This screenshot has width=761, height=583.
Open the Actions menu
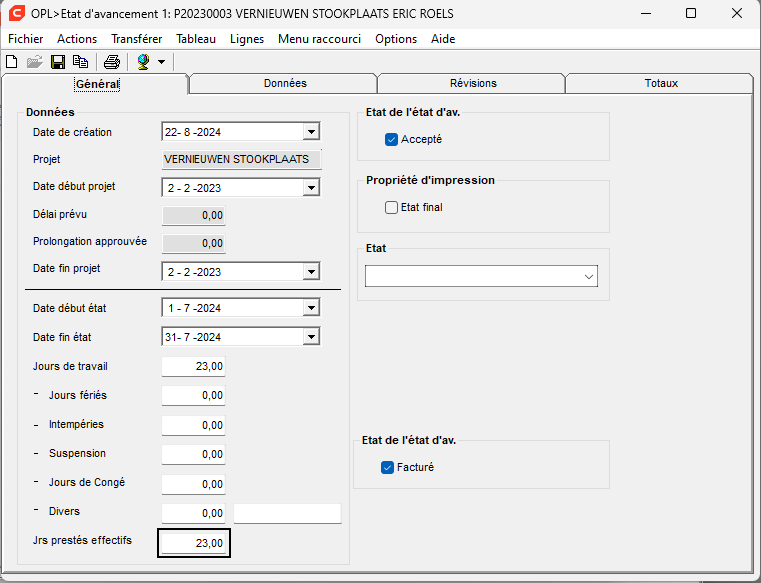[x=77, y=39]
